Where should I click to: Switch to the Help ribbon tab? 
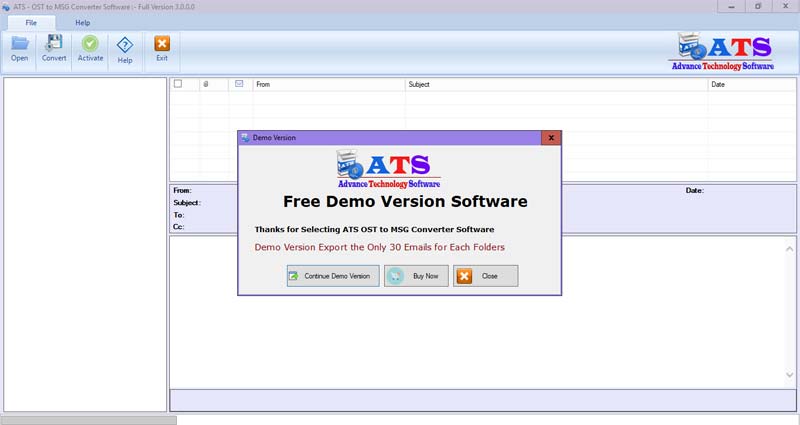(83, 22)
